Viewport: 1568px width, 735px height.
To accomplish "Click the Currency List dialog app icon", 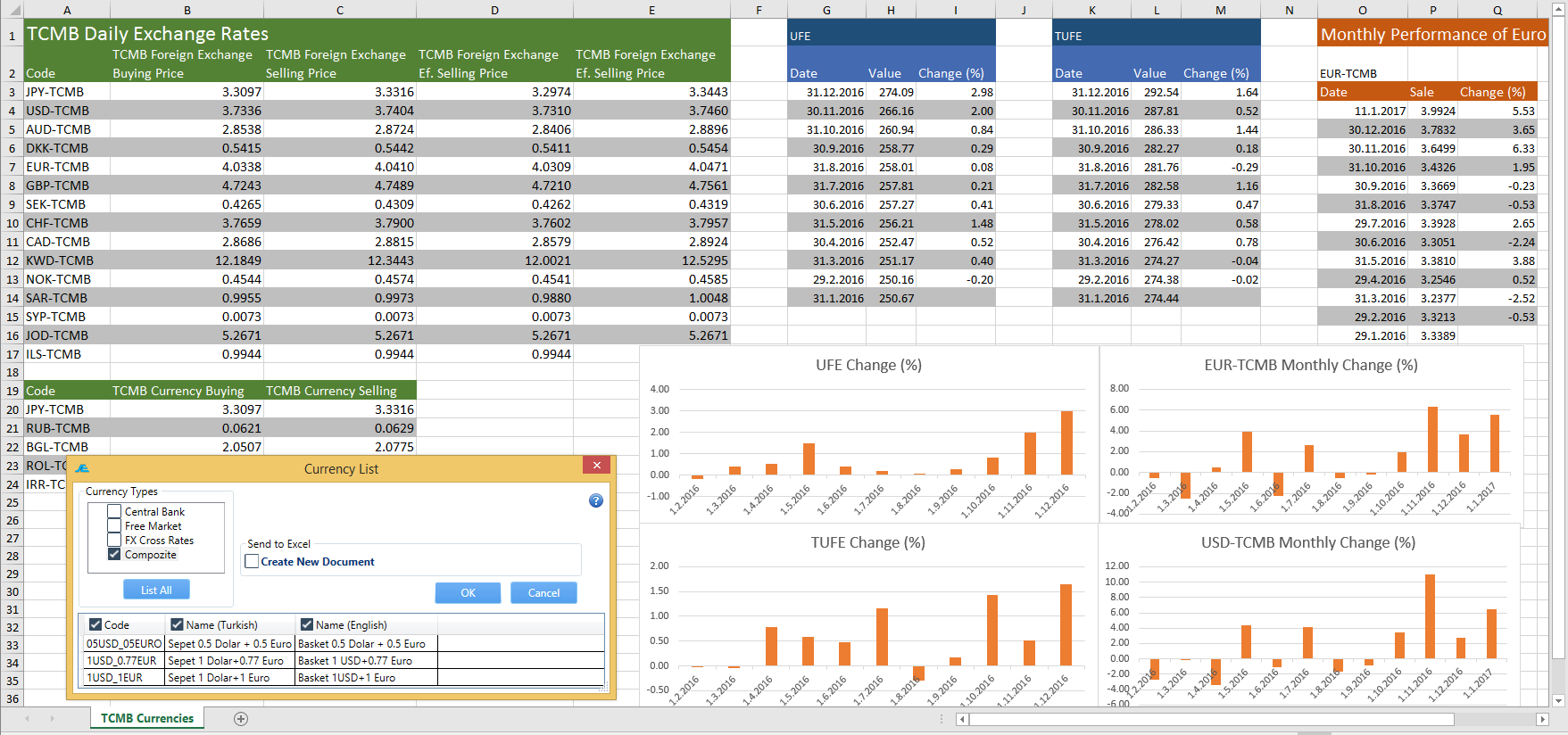I will (x=82, y=468).
